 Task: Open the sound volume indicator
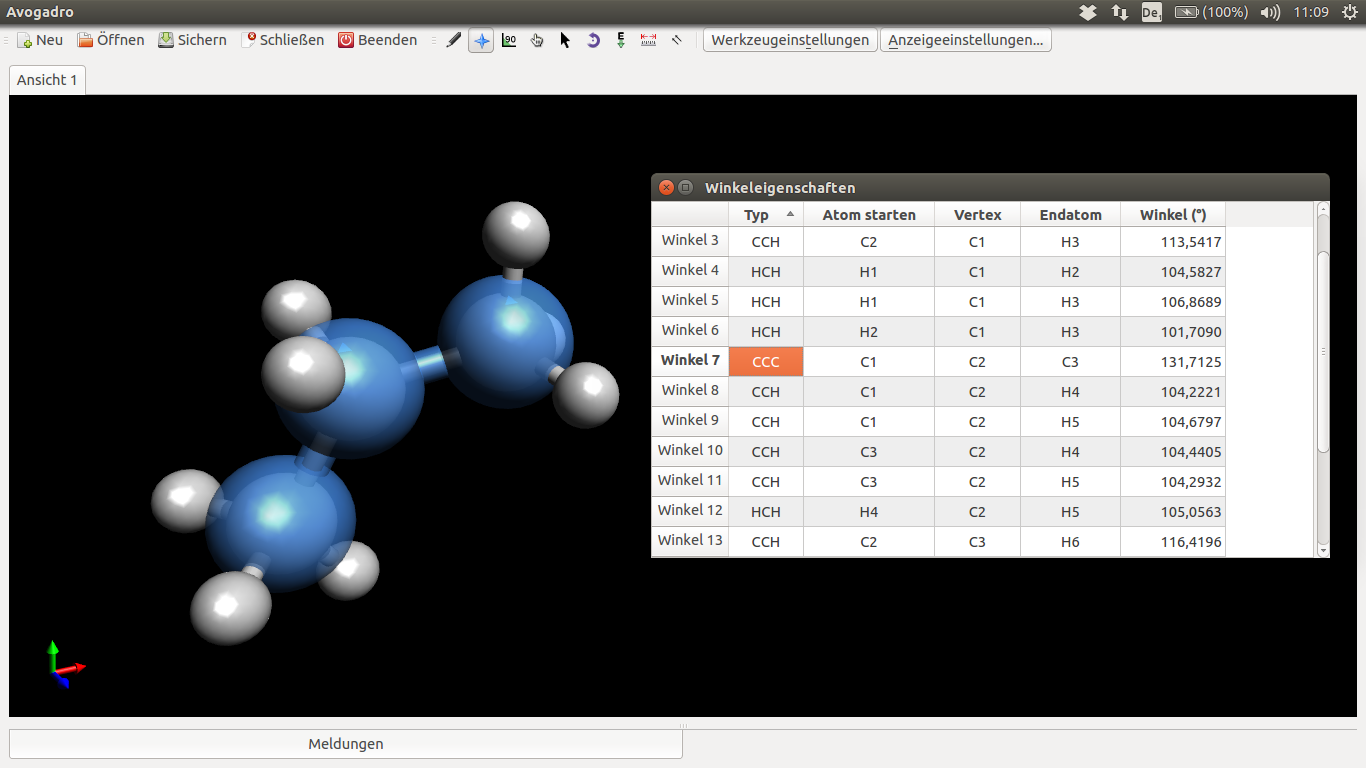coord(1270,12)
